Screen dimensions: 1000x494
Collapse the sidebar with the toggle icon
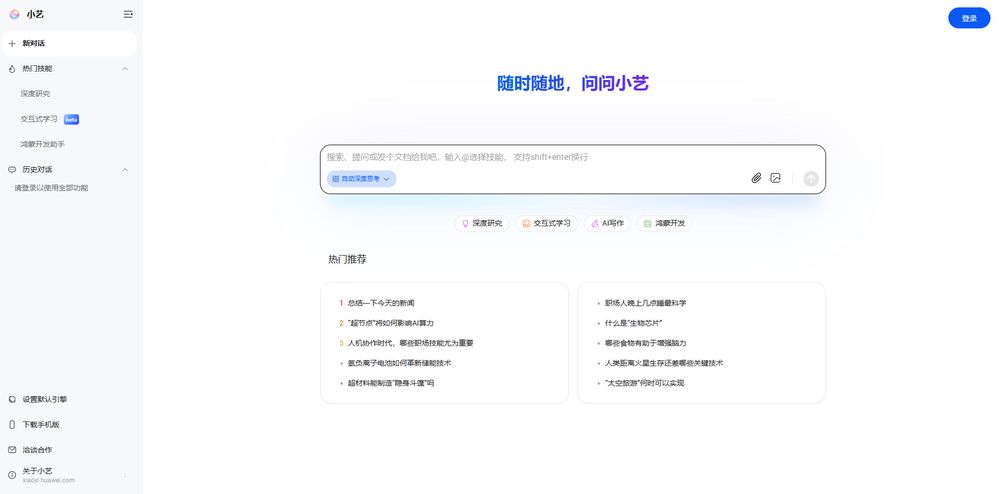coord(128,14)
